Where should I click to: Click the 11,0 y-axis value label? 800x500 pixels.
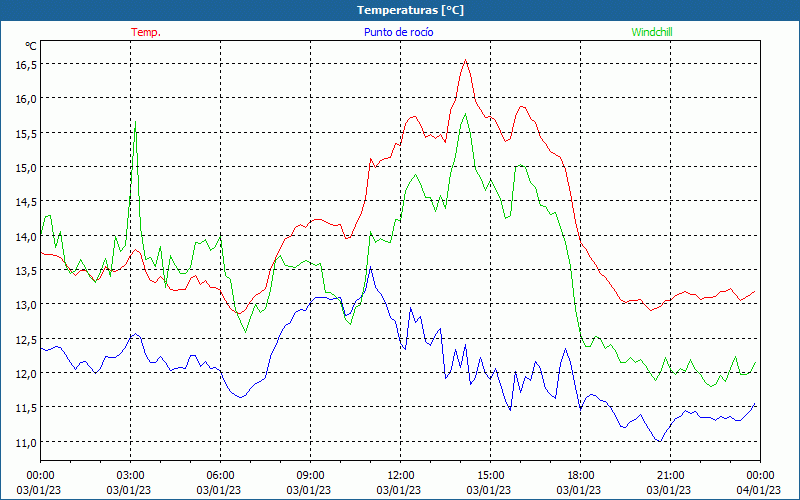click(x=25, y=441)
